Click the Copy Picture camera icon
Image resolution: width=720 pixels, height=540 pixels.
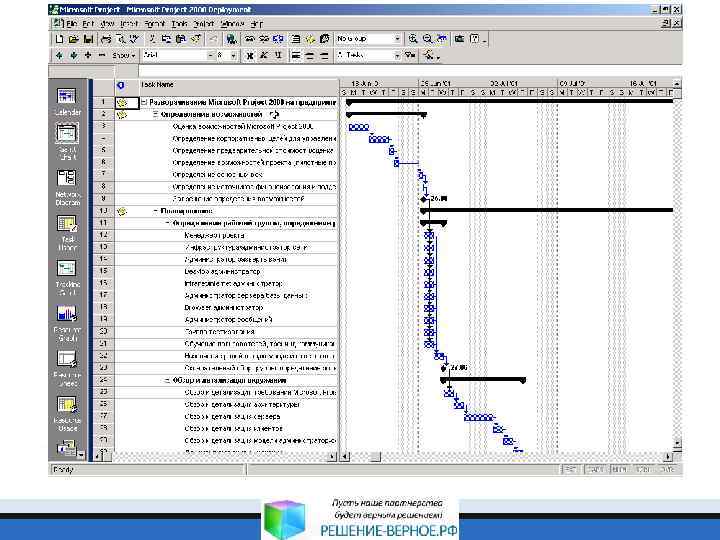(459, 39)
